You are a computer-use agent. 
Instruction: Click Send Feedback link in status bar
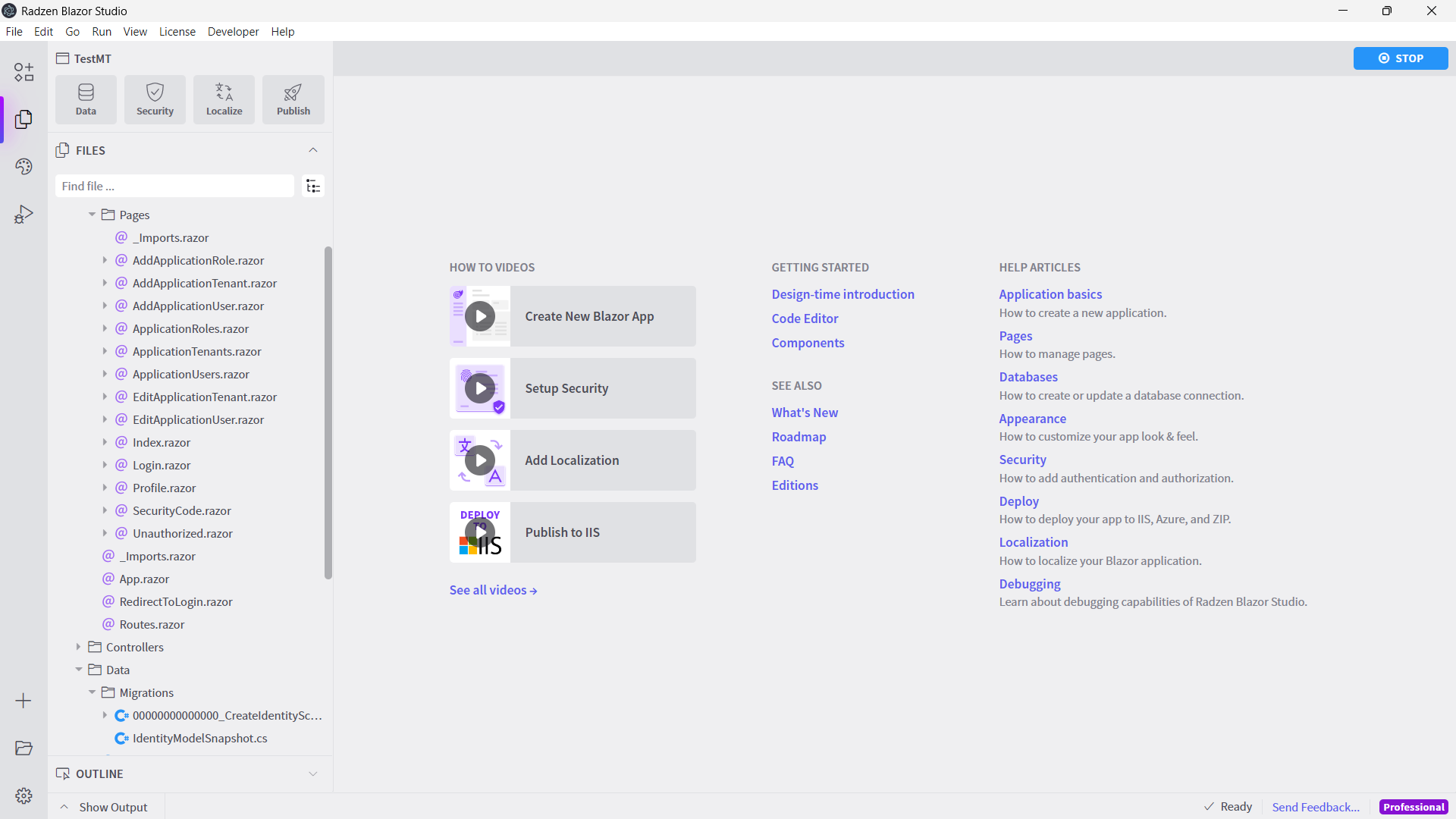(1316, 807)
